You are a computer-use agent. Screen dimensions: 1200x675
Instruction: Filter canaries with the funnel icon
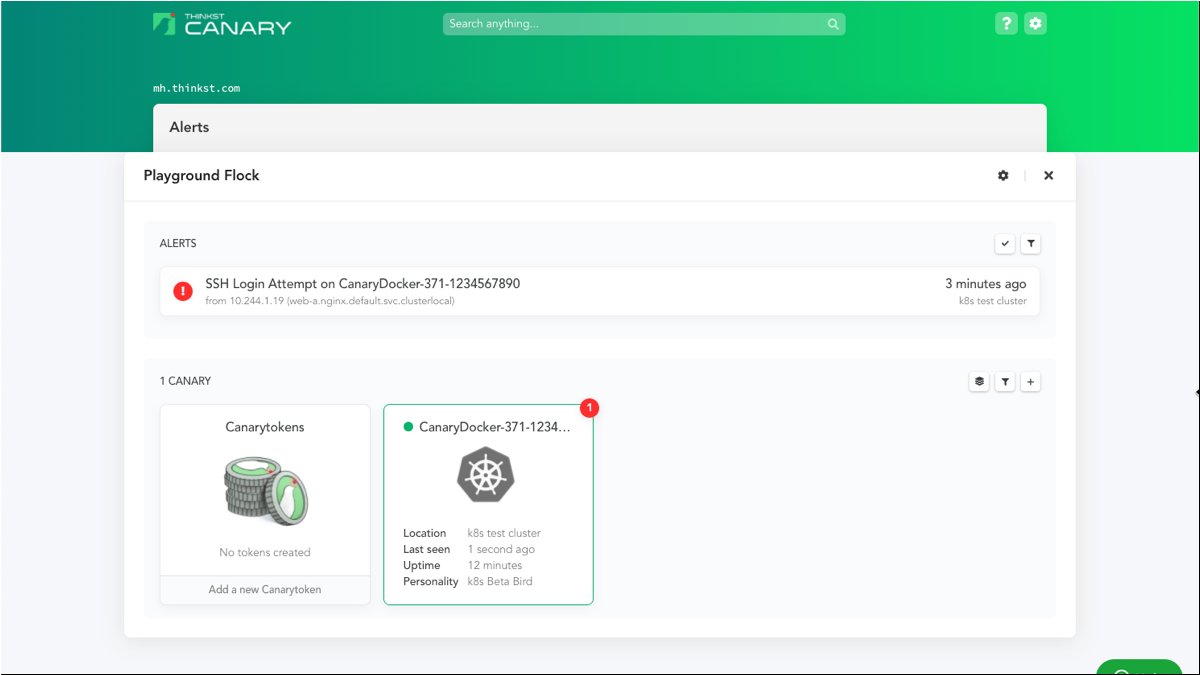point(1005,381)
